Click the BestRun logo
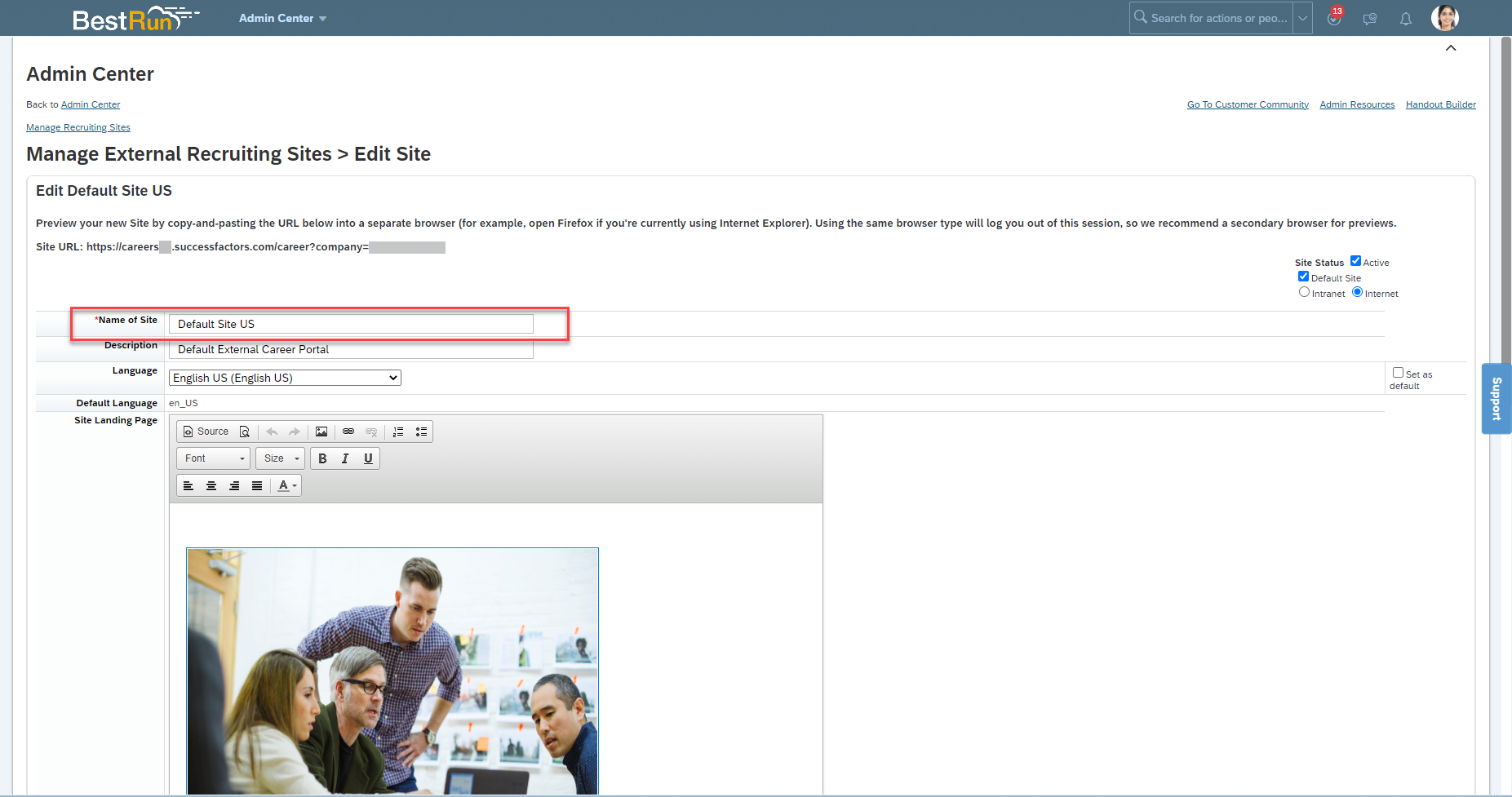Screen dimensions: 1512x797 tap(135, 18)
